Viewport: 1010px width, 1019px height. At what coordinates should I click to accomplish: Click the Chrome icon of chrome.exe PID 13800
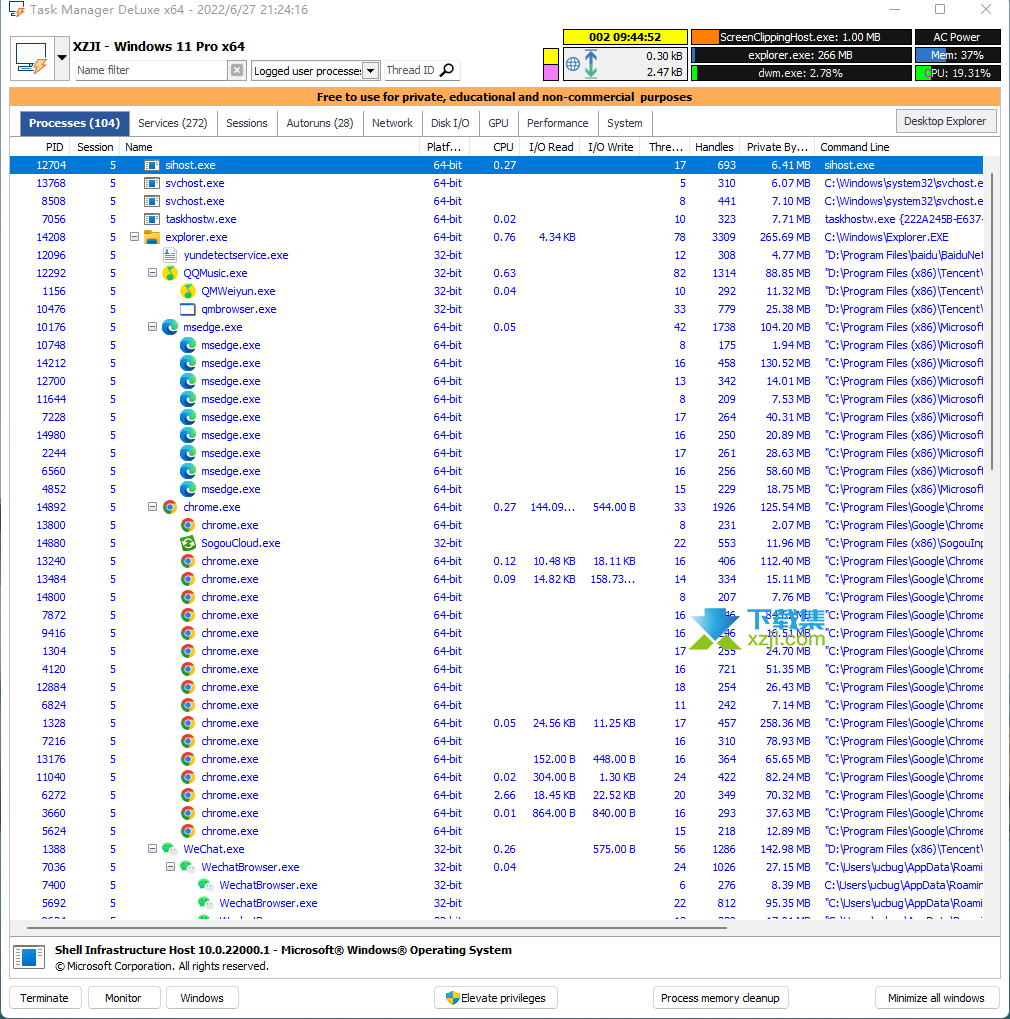(x=188, y=525)
